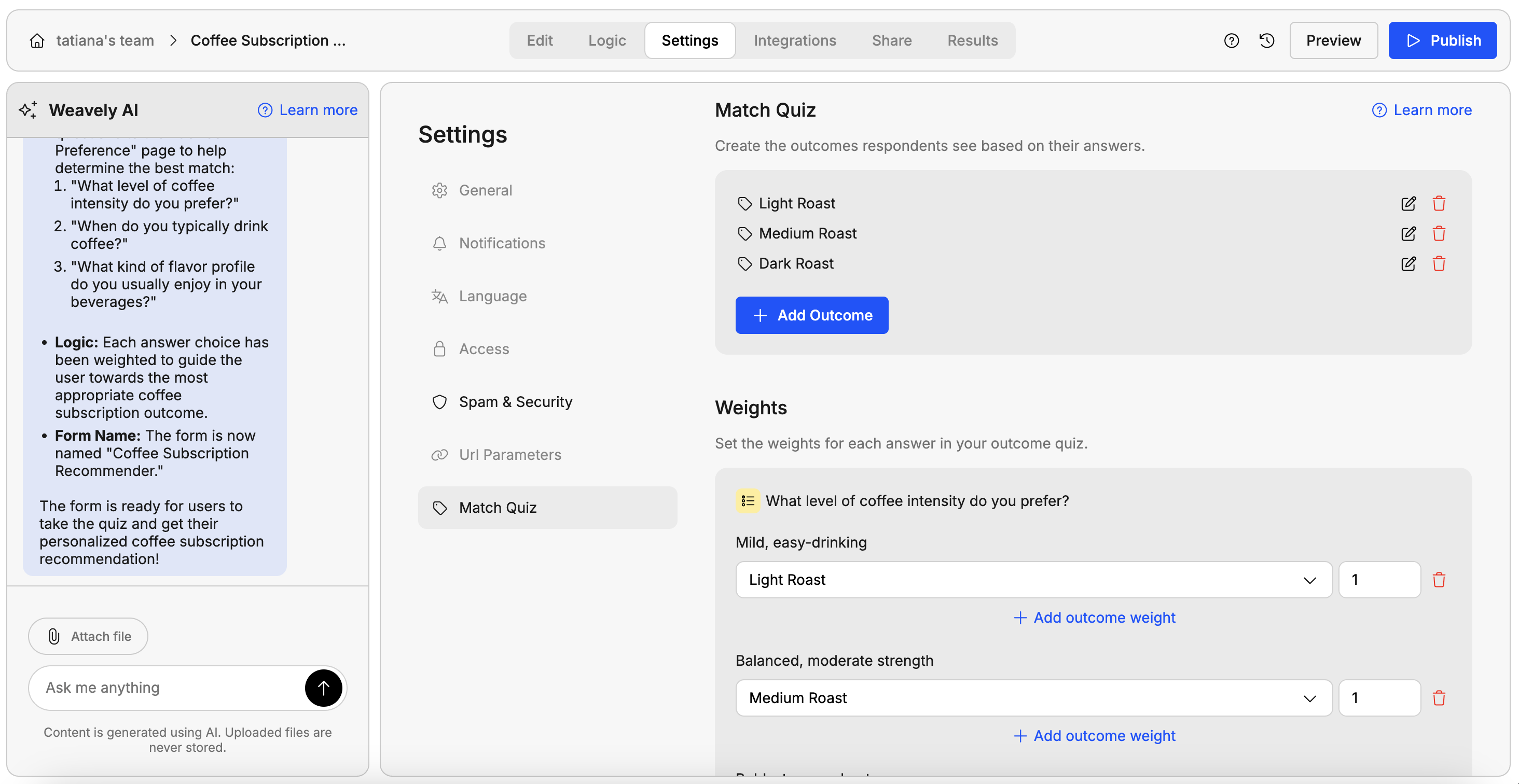Screen dimensions: 1519x784
Task: Click the Attach file button
Action: [88, 637]
